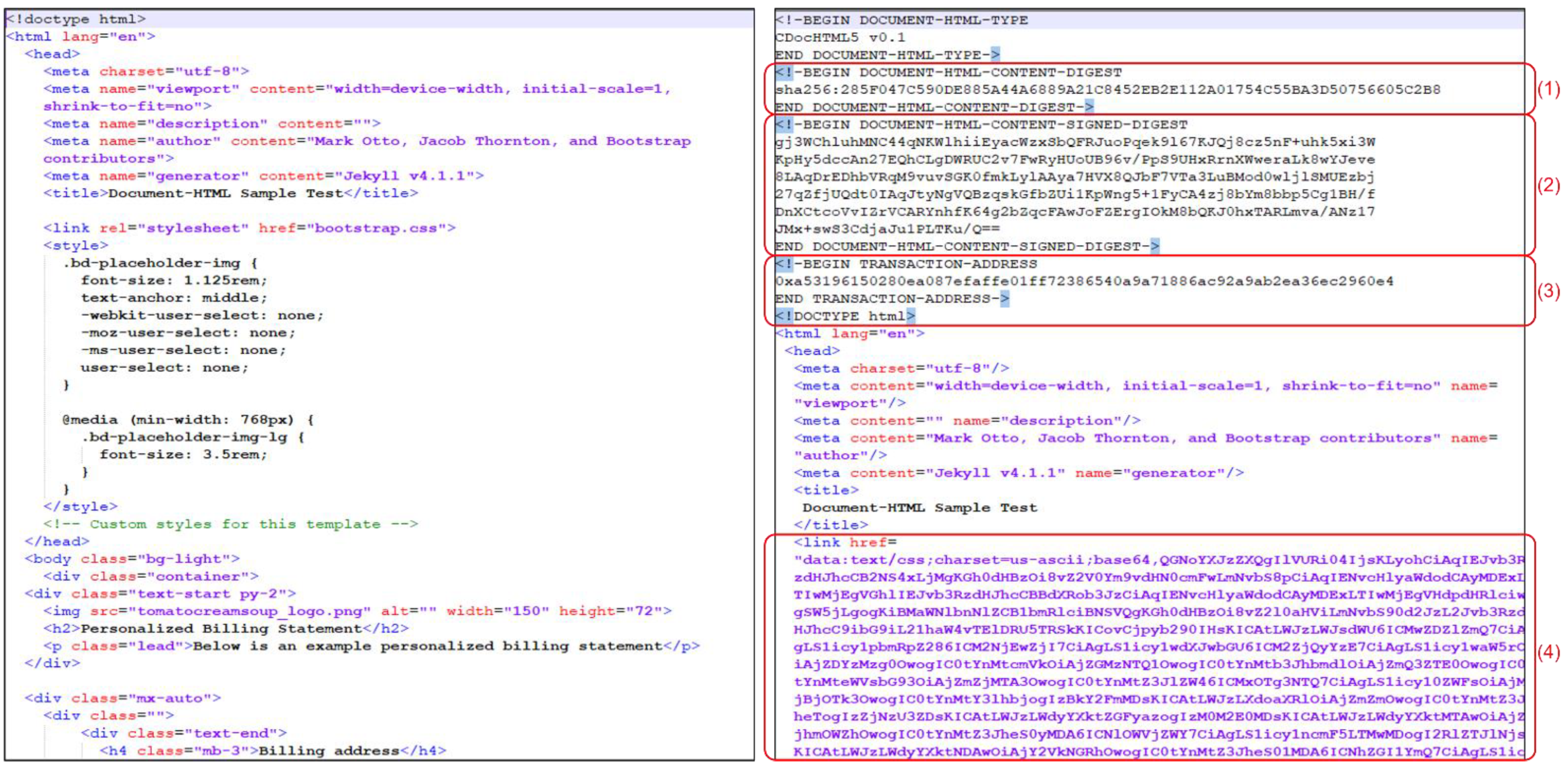Click the Personalized Billing Statement h2 line
The height and width of the screenshot is (767, 1568).
point(225,629)
